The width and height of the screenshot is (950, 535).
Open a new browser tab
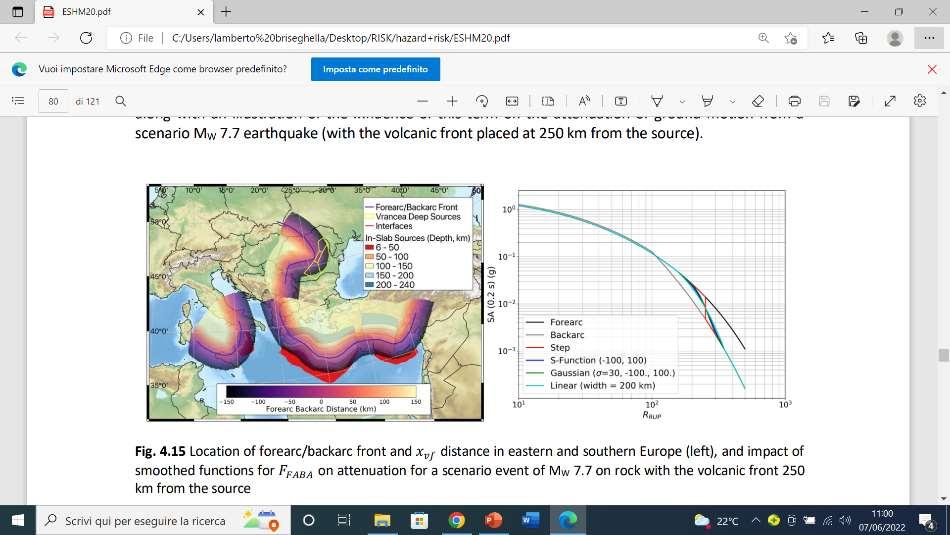pyautogui.click(x=226, y=12)
